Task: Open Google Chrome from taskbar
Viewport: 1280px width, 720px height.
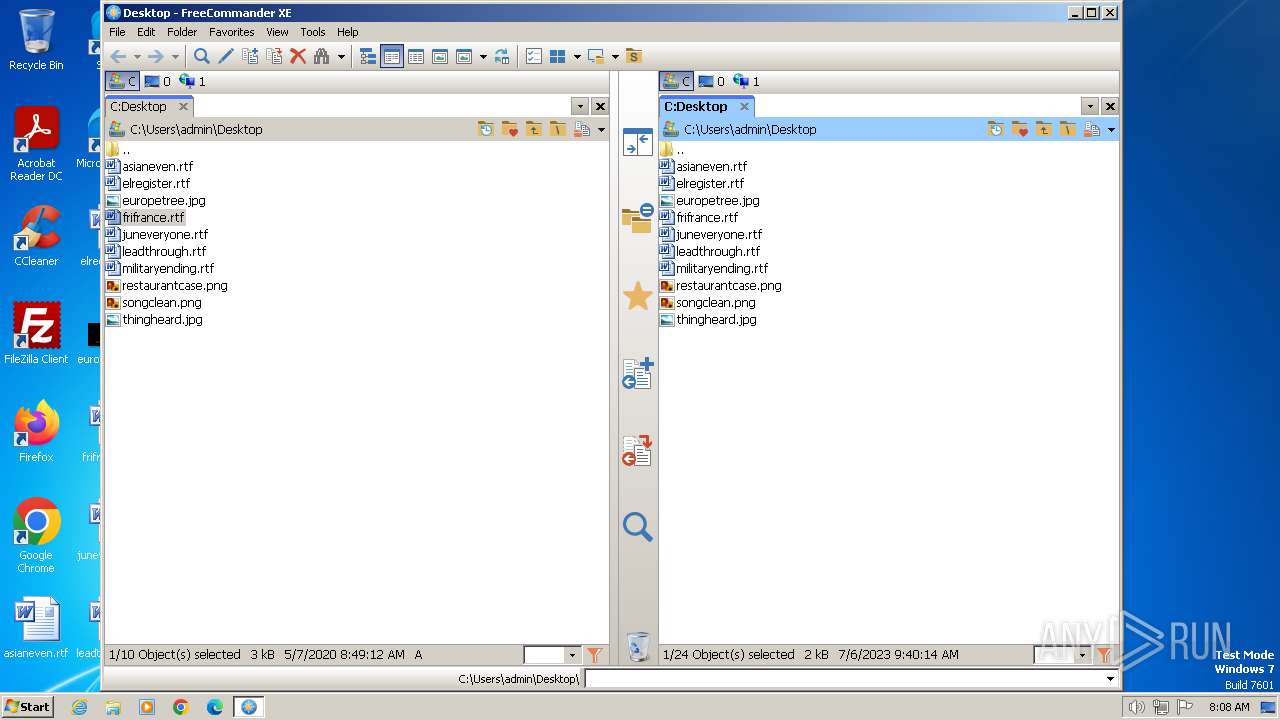Action: pyautogui.click(x=181, y=707)
